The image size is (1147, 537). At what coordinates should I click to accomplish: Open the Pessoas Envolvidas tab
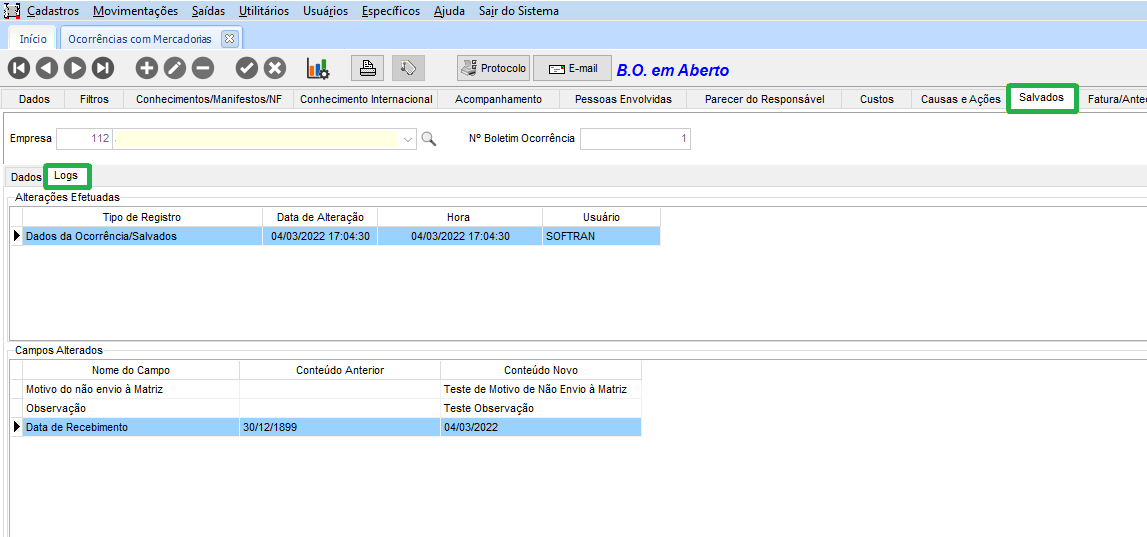point(623,99)
